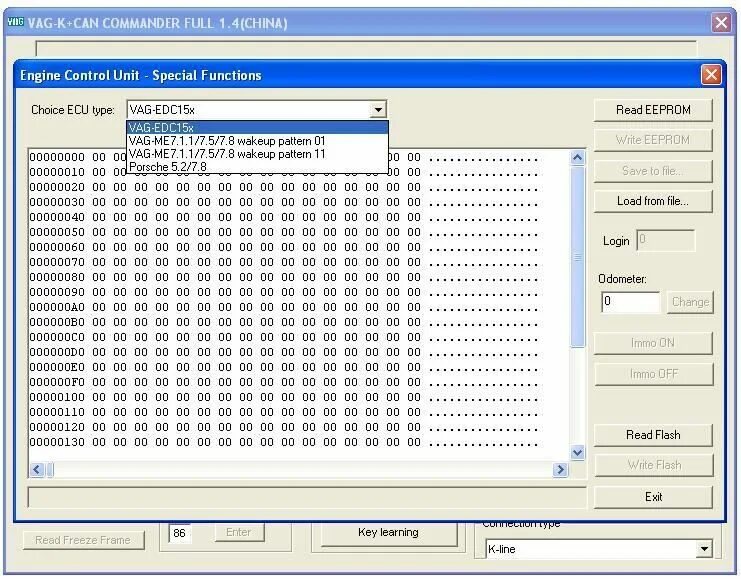741x579 pixels.
Task: Close the Engine Control Unit dialog
Action: coord(711,75)
